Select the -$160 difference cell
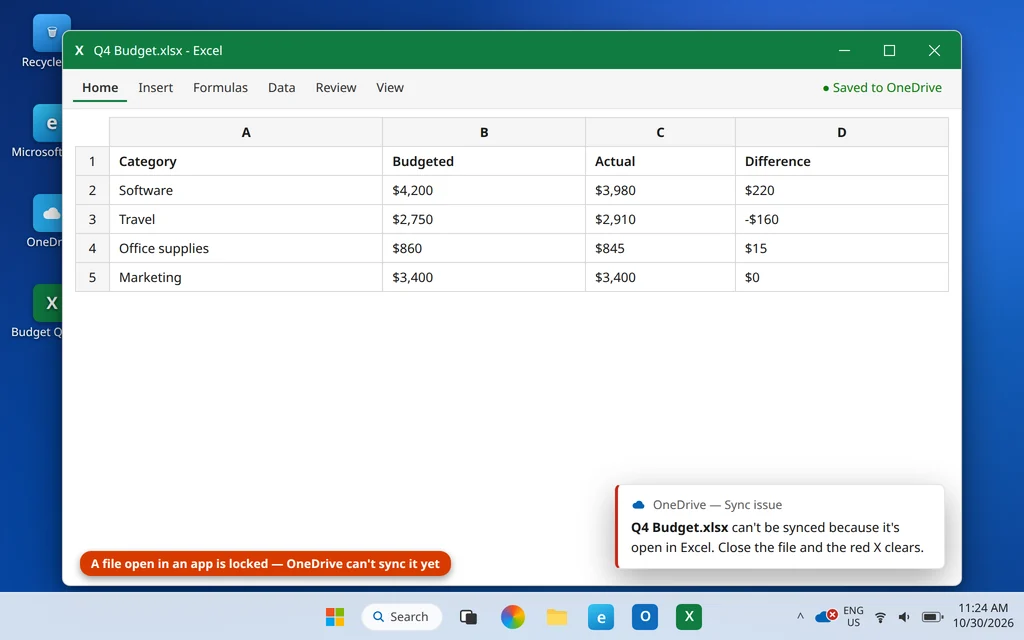The height and width of the screenshot is (640, 1024). pyautogui.click(x=842, y=219)
